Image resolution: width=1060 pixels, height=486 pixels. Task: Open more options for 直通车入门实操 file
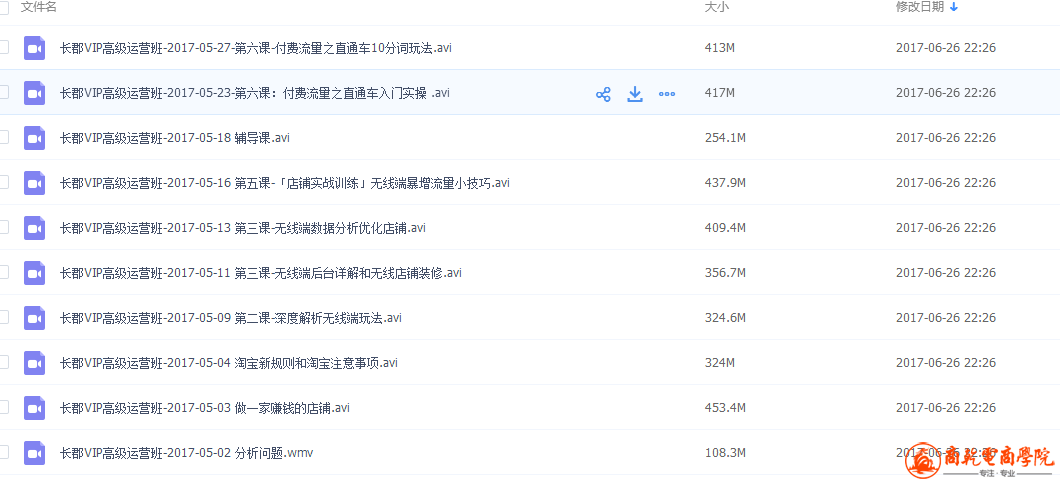coord(667,94)
